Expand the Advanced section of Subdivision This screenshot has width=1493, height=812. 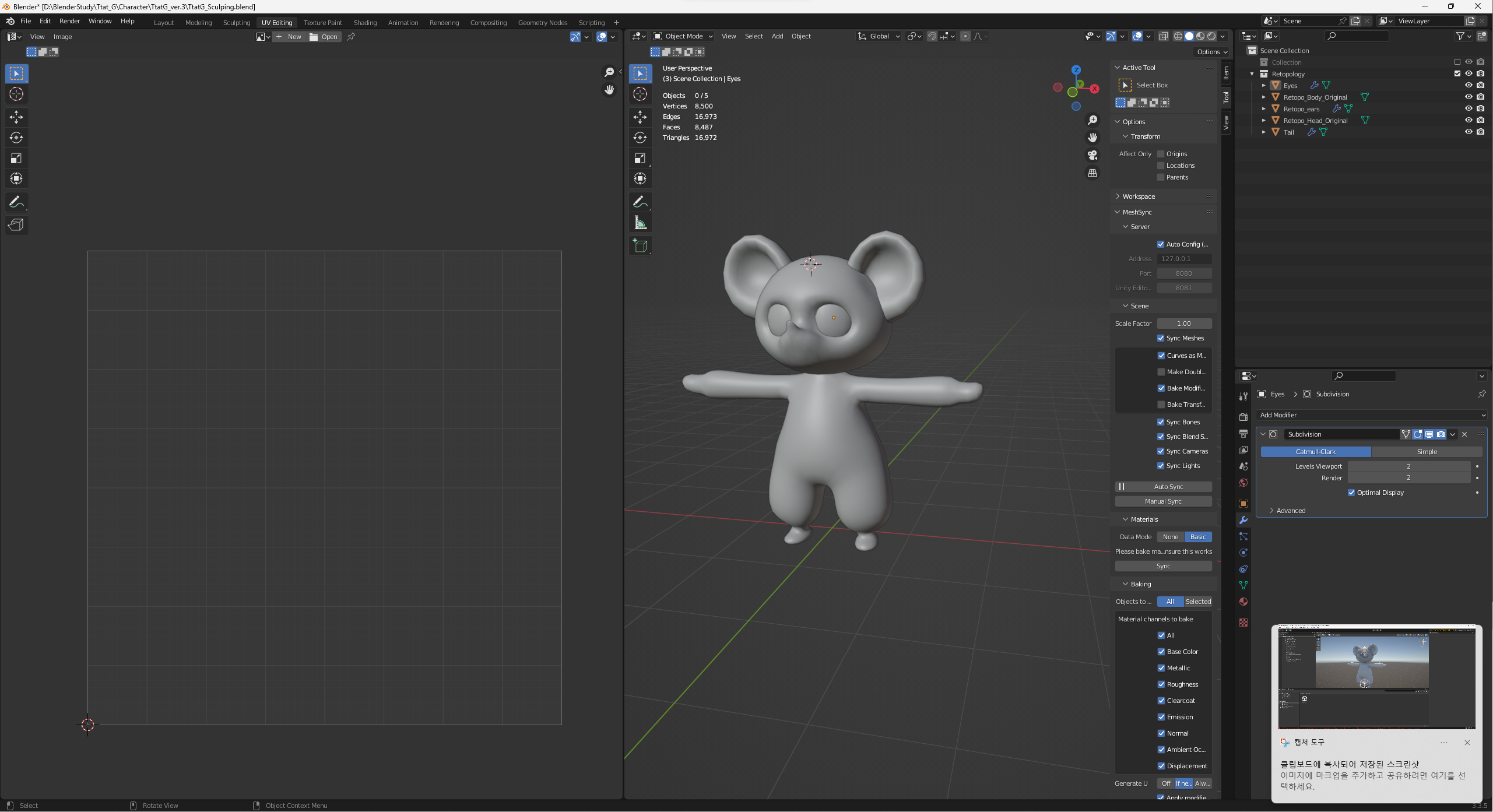coord(1290,511)
